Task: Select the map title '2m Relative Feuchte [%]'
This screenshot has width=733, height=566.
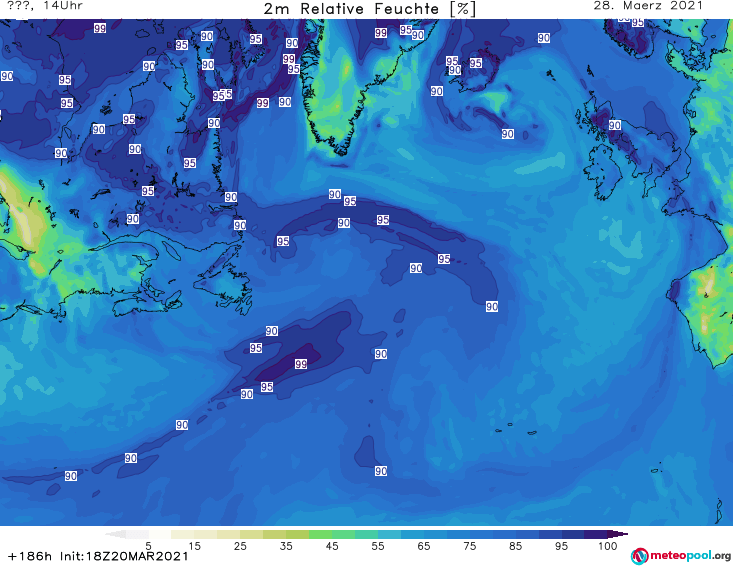Action: tap(369, 9)
